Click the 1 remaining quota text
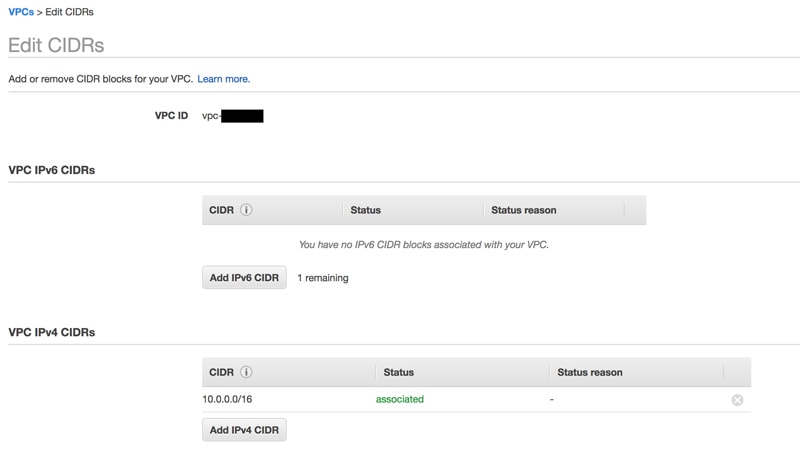The height and width of the screenshot is (450, 800). (322, 278)
